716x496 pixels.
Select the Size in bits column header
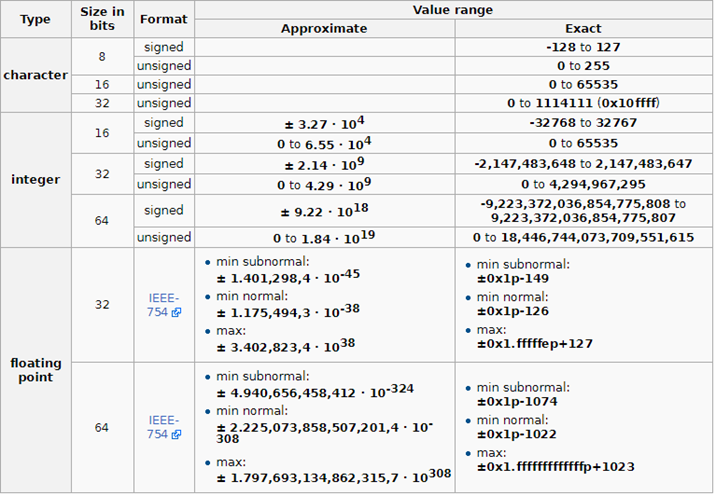(x=103, y=19)
